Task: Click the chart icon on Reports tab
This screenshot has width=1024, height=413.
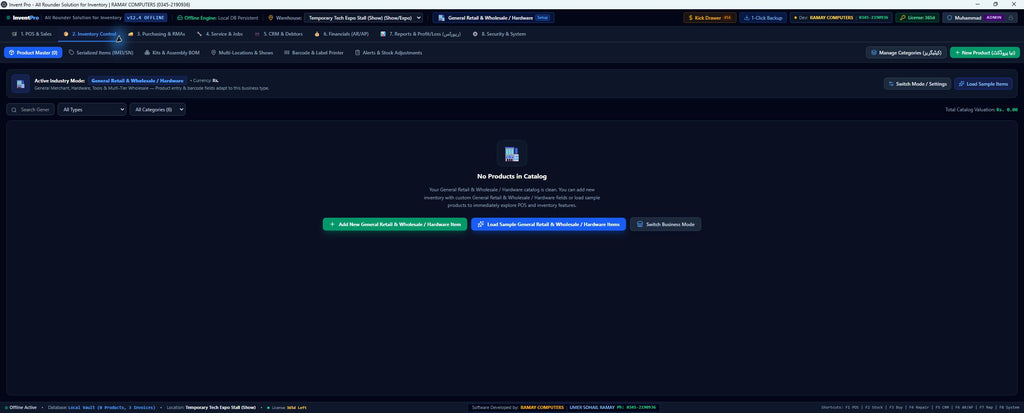Action: pyautogui.click(x=383, y=33)
